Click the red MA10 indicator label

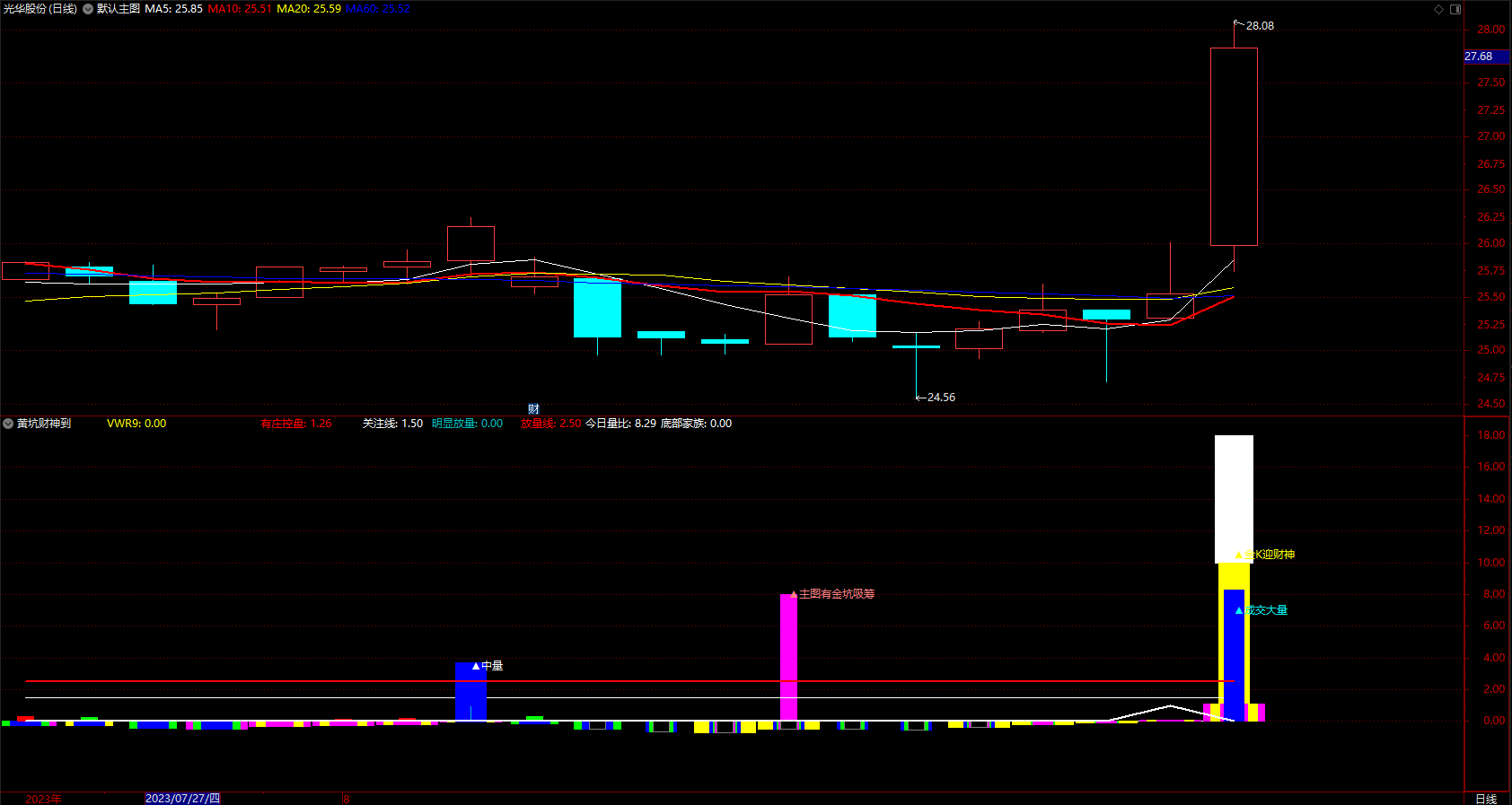click(240, 9)
